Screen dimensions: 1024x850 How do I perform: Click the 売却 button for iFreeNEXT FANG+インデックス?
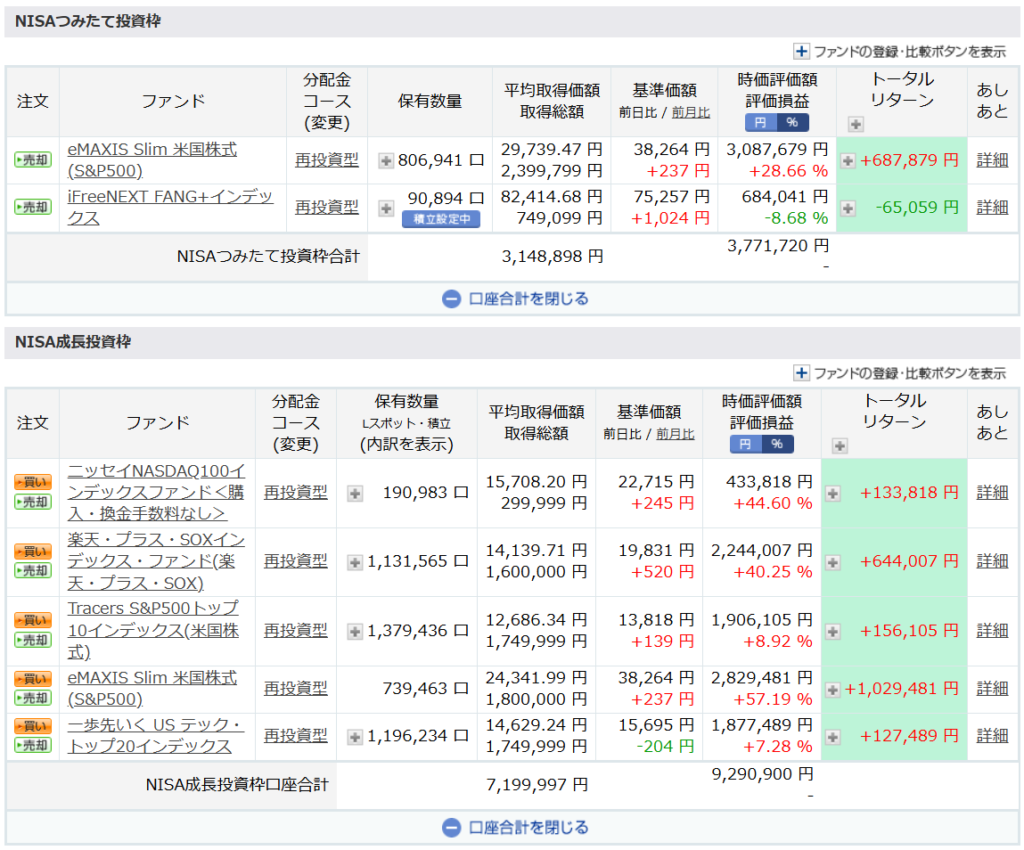32,207
